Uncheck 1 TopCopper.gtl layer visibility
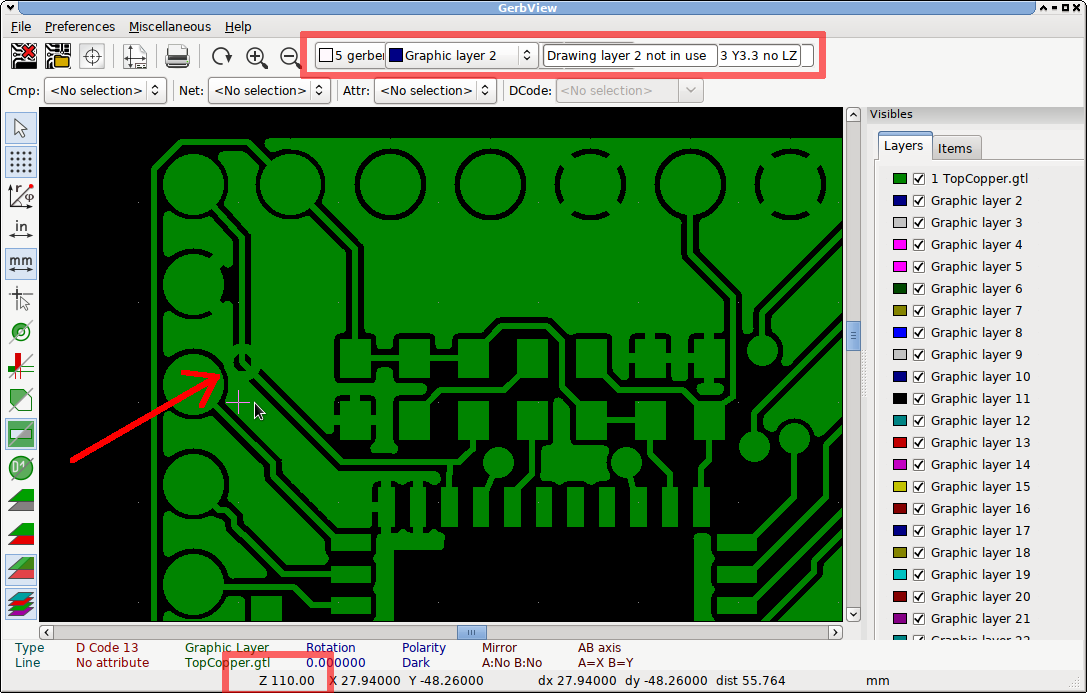This screenshot has height=693, width=1087. (x=919, y=179)
